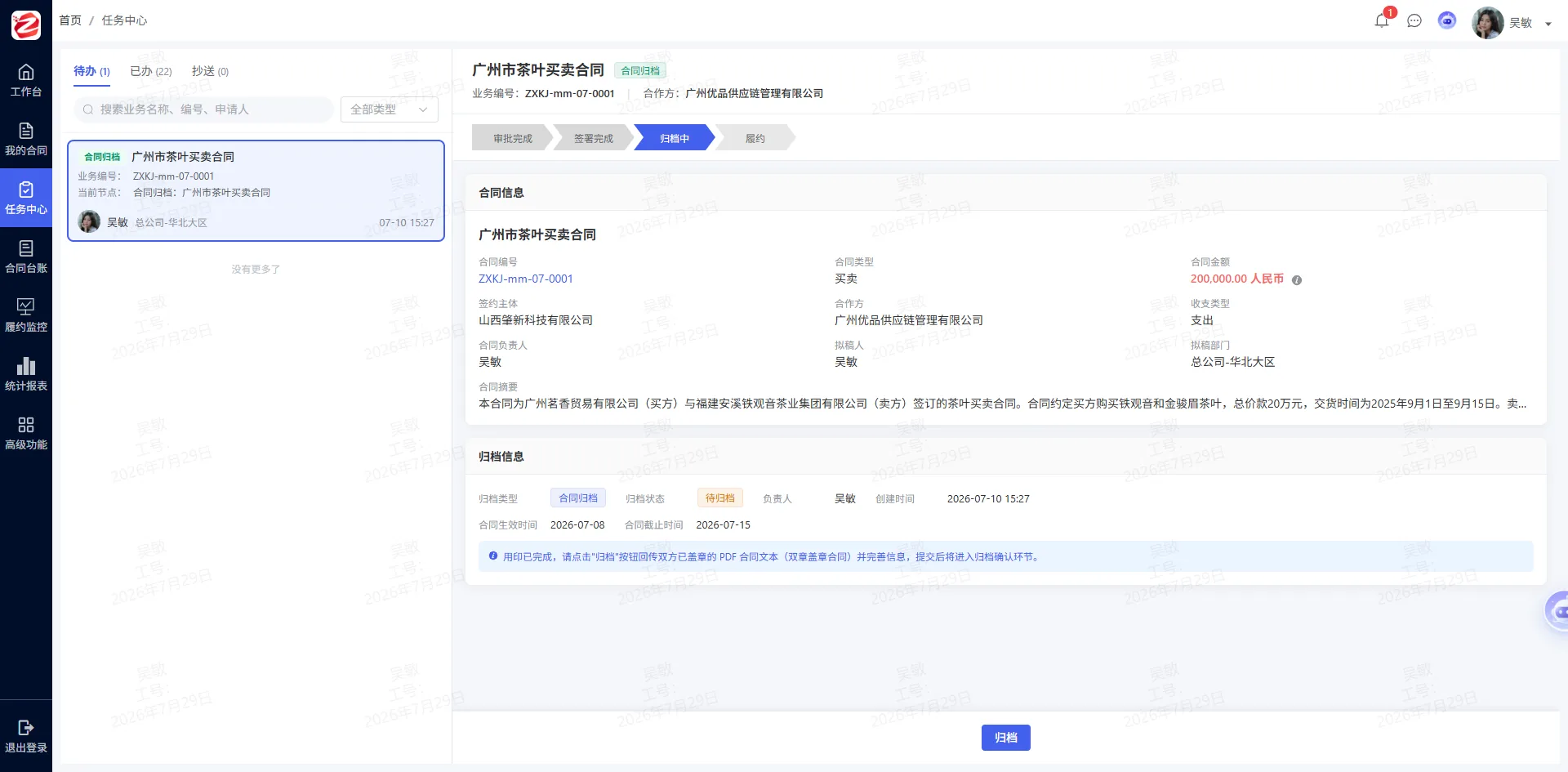Click the blue 用印已完成 notice text
Screen dimensions: 1568x772
[771, 557]
